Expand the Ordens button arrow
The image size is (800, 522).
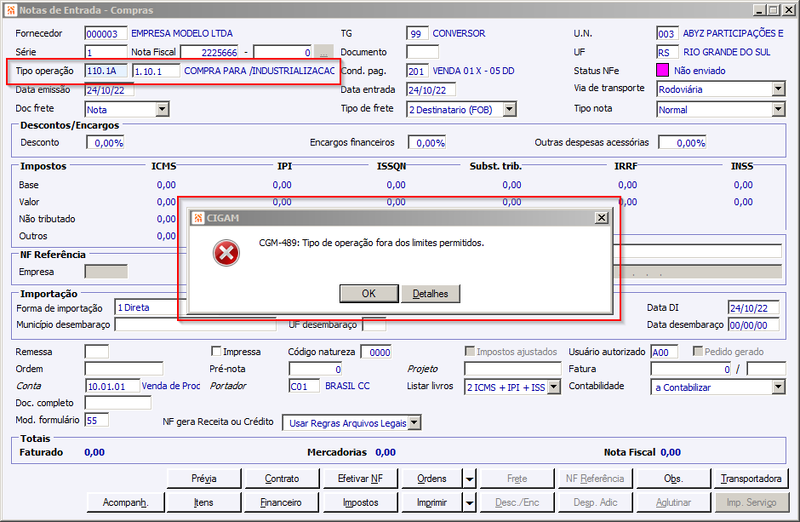(x=469, y=479)
